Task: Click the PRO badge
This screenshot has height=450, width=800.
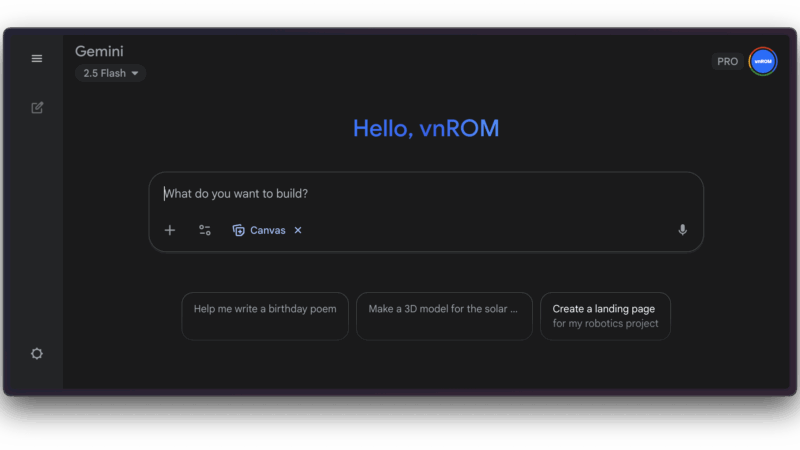Action: coord(727,62)
